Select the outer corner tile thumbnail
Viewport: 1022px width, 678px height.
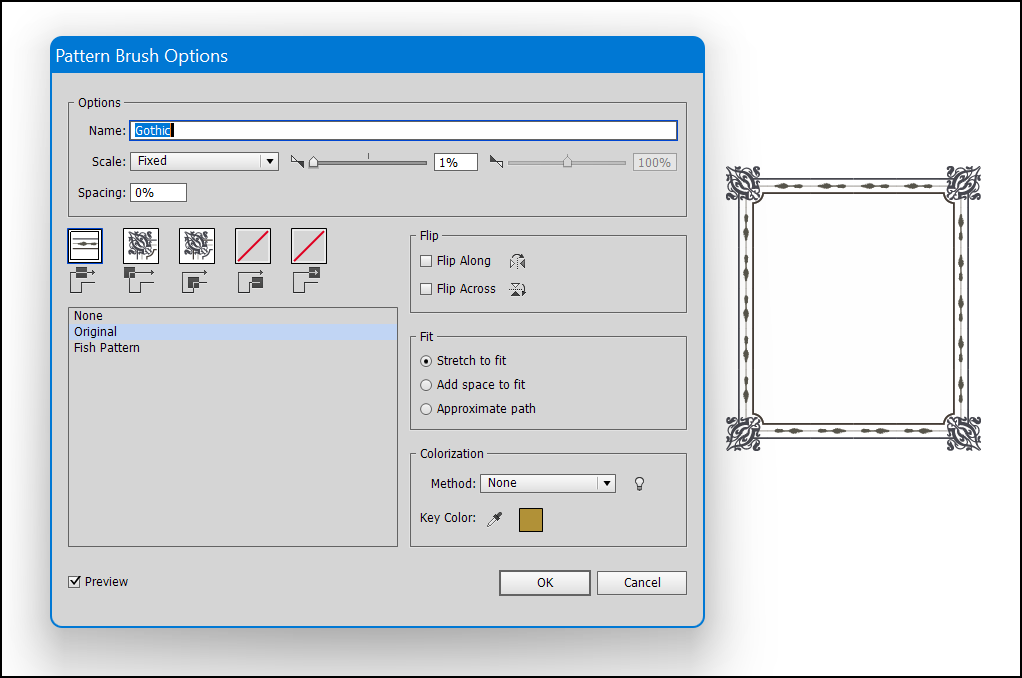[141, 245]
